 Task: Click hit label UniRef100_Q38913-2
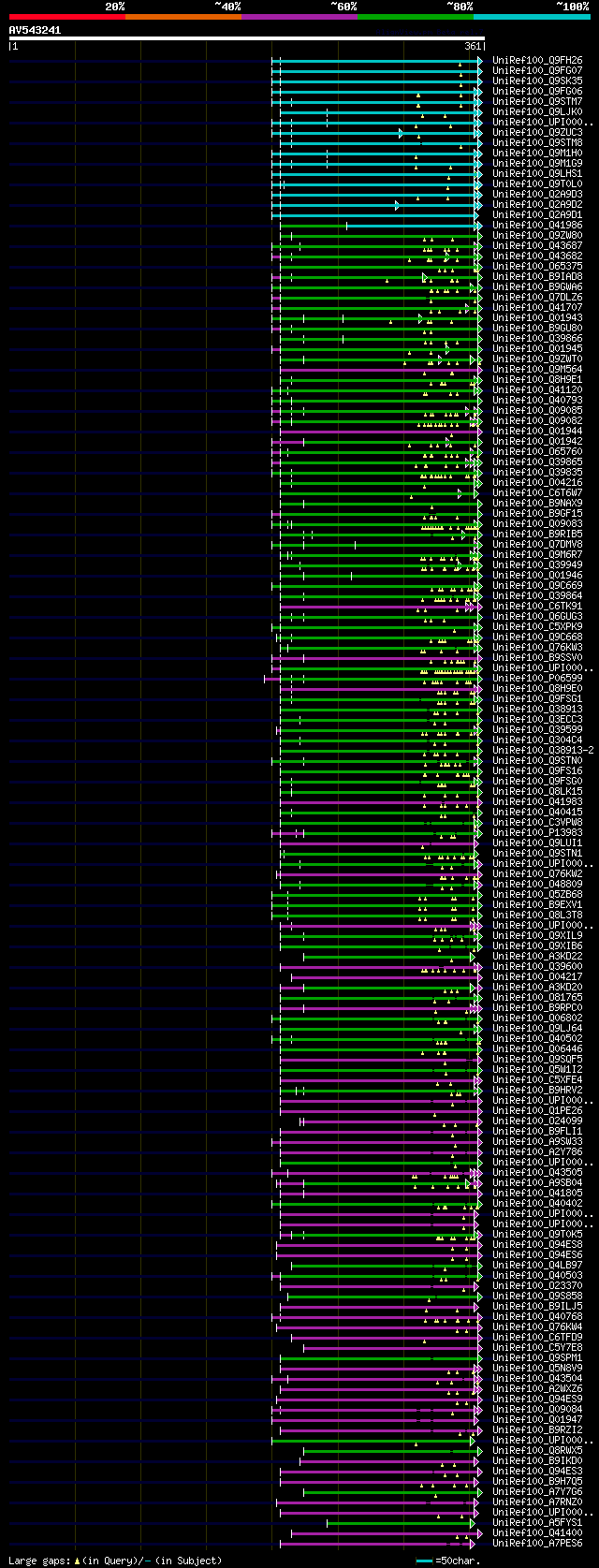pos(543,750)
